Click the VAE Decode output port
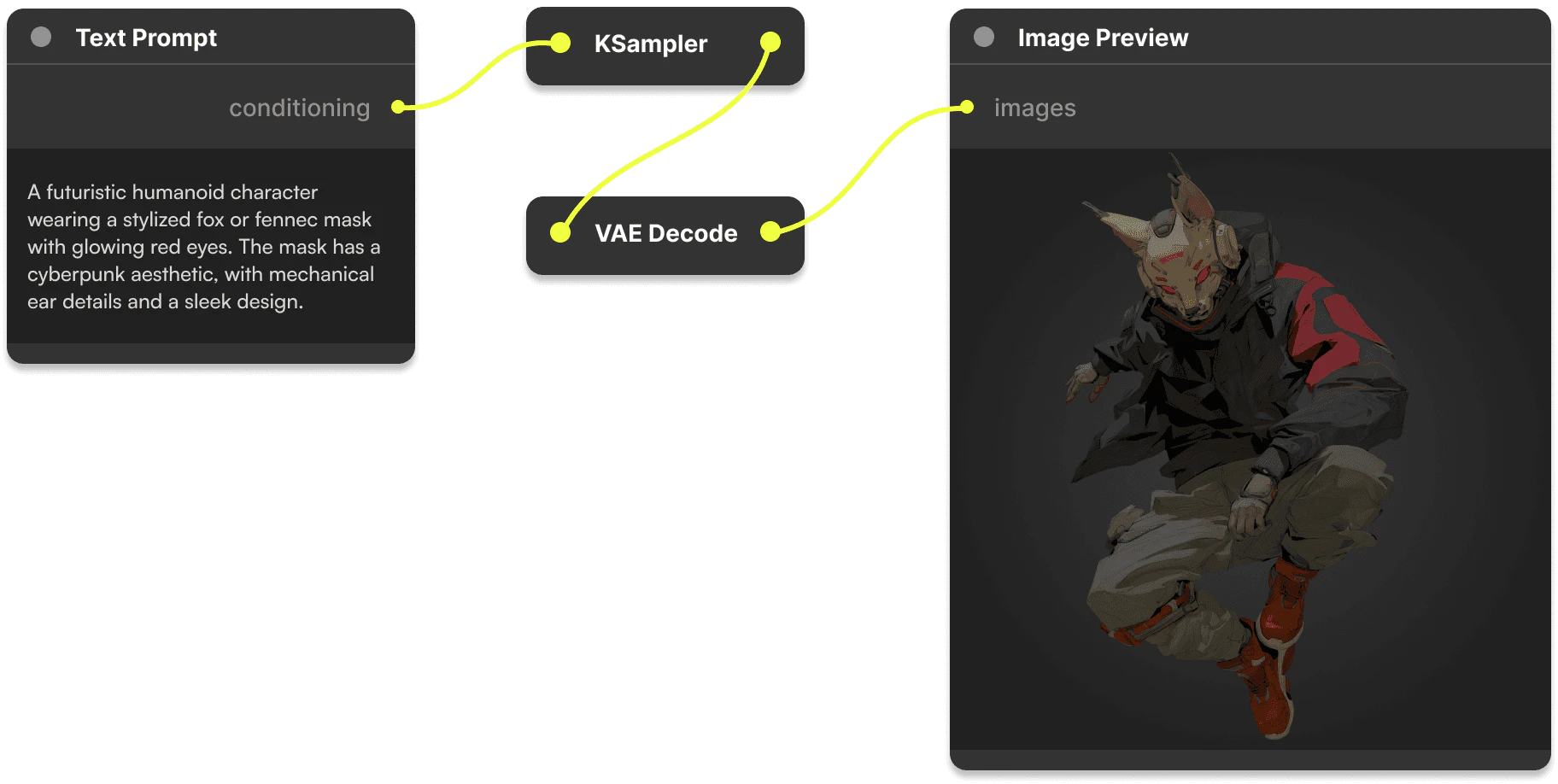The height and width of the screenshot is (784, 1558). click(770, 231)
